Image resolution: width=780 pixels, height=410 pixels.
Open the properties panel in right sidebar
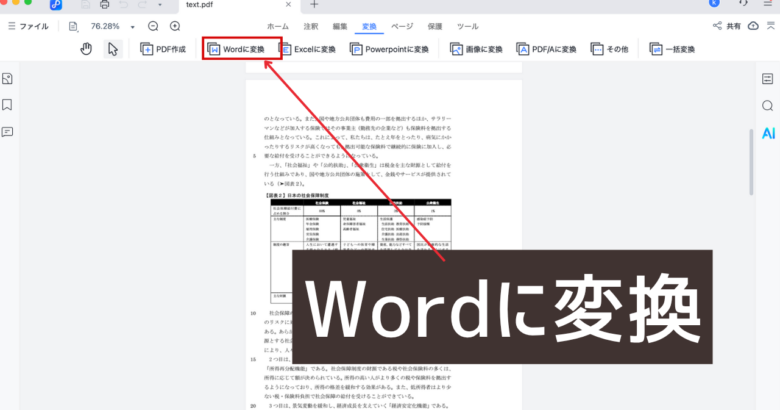tap(768, 79)
